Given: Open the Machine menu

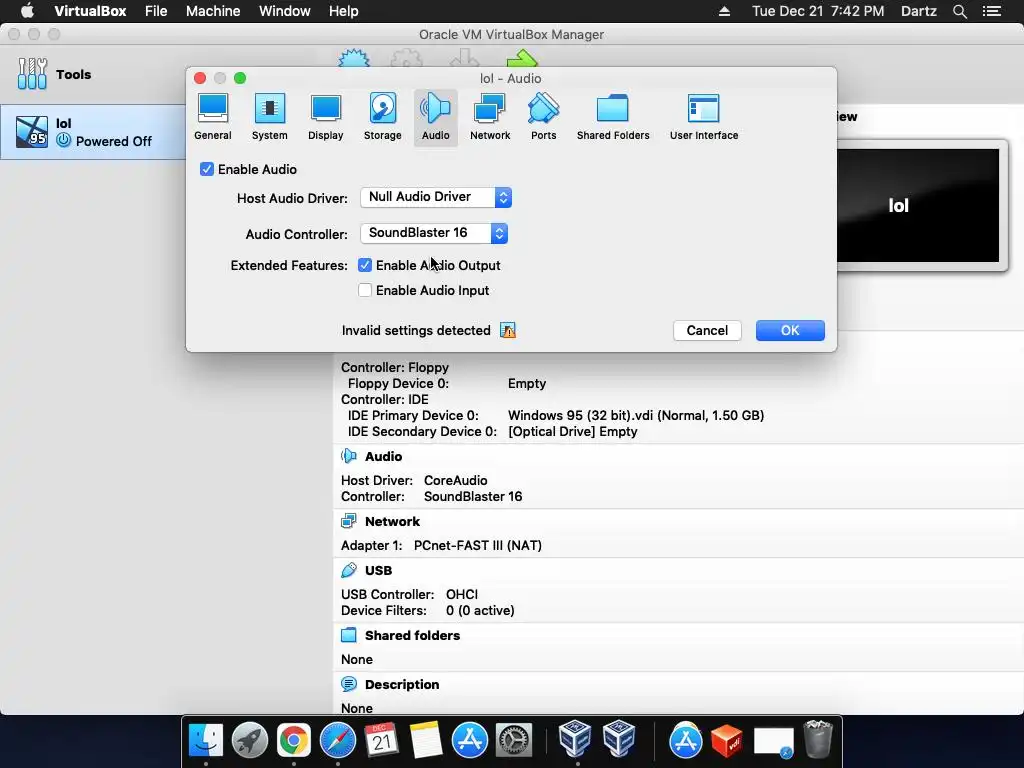Looking at the screenshot, I should click(213, 11).
